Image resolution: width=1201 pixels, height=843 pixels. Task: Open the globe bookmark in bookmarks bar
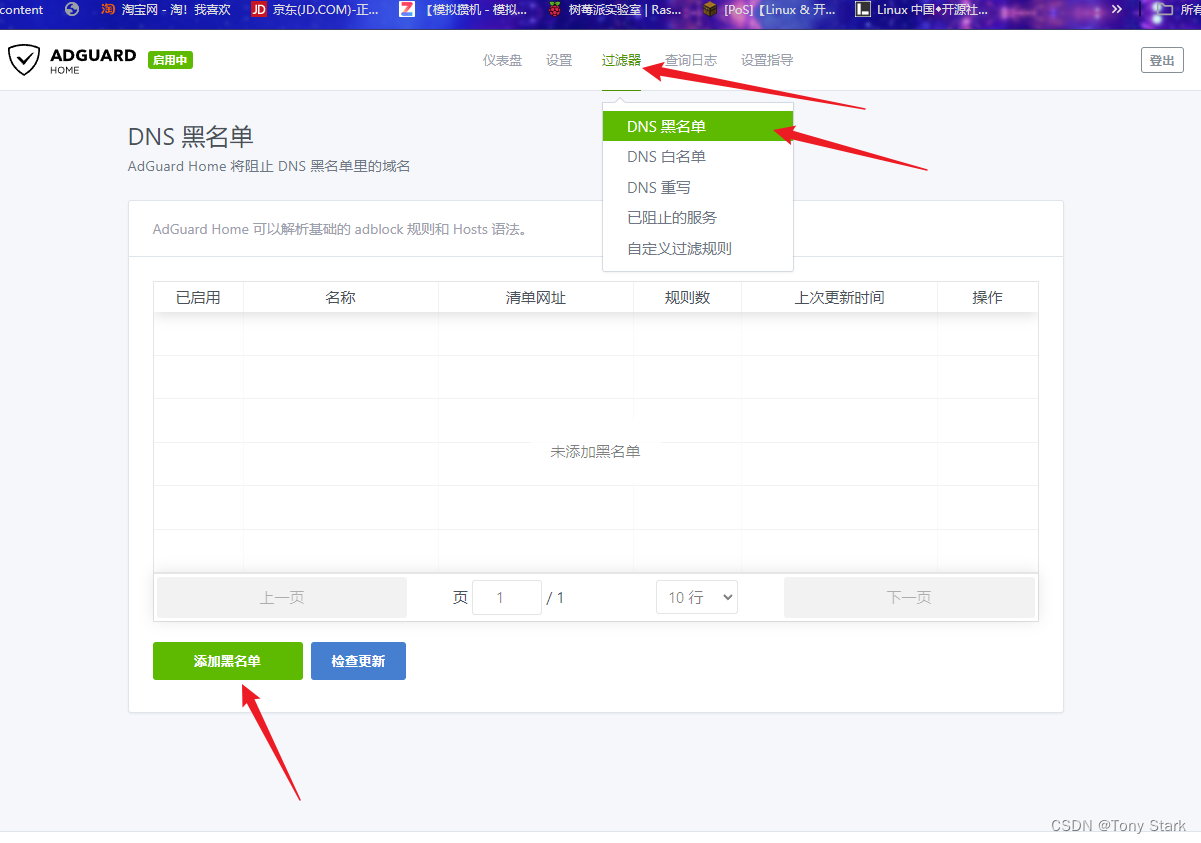72,10
